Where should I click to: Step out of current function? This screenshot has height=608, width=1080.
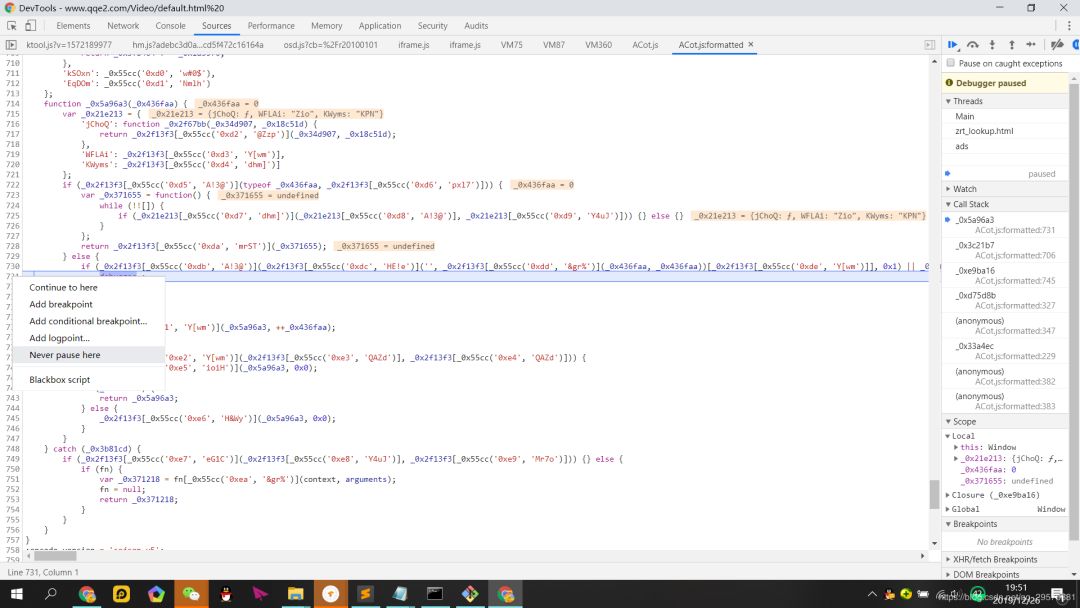point(1011,45)
